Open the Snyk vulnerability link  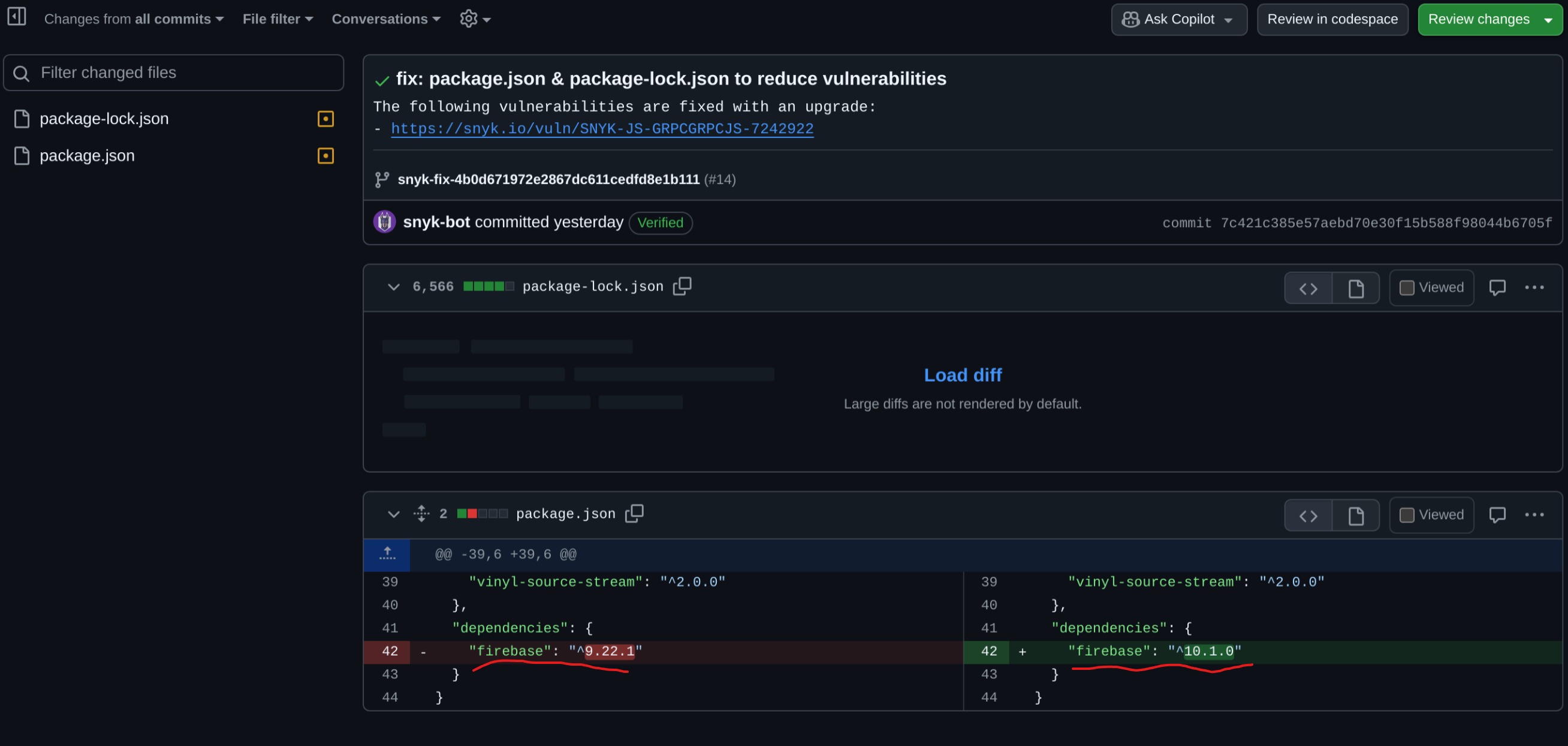click(602, 129)
